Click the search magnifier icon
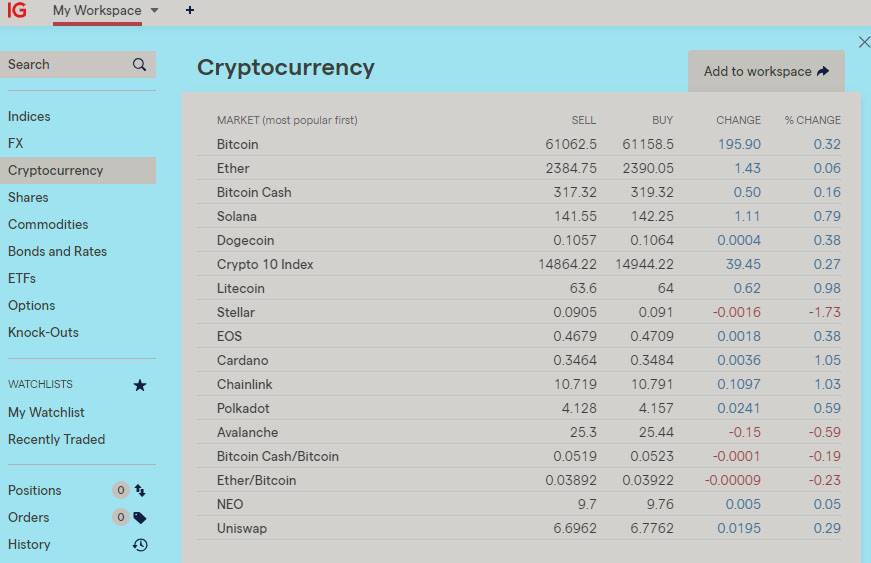Viewport: 871px width, 563px height. pos(139,65)
